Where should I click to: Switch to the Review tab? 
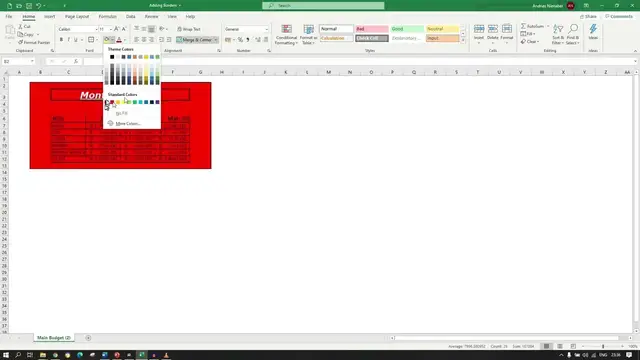151,17
